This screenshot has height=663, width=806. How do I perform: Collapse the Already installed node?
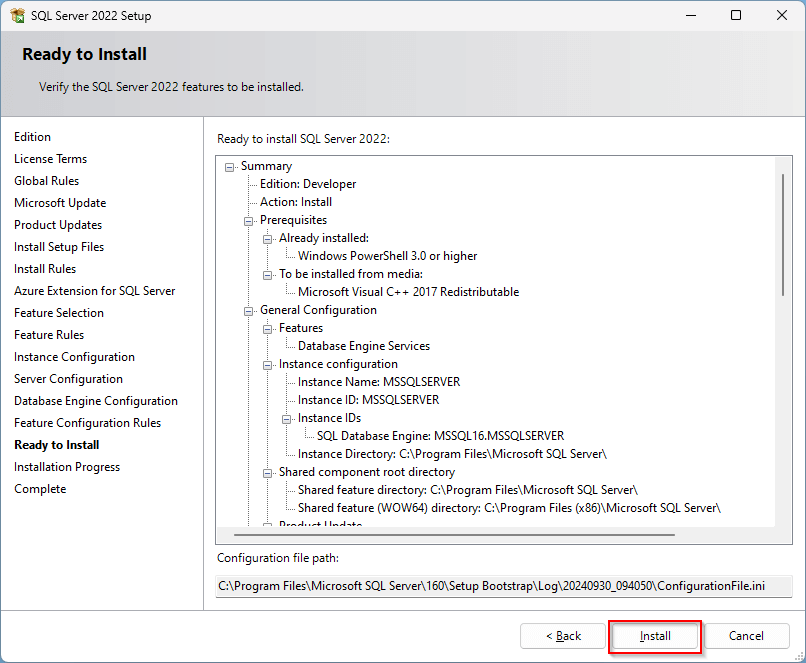point(268,238)
